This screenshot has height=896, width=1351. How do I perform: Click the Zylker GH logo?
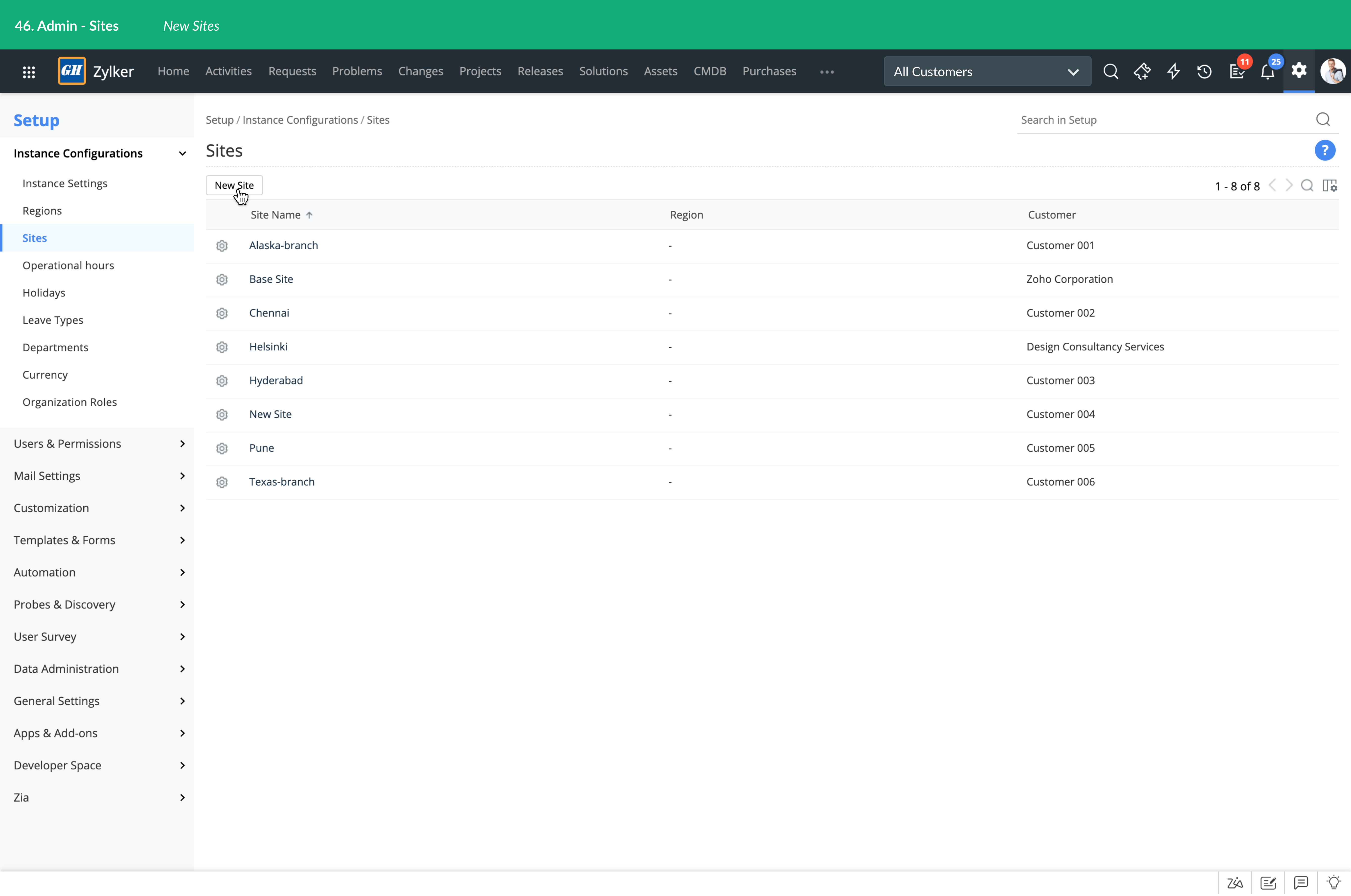[x=72, y=71]
